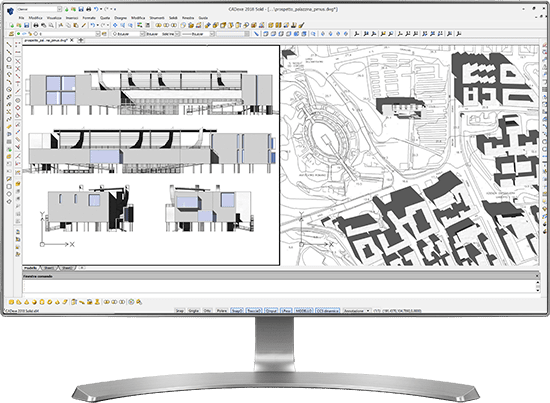Open the workspace dropdown in title bar

59,9
